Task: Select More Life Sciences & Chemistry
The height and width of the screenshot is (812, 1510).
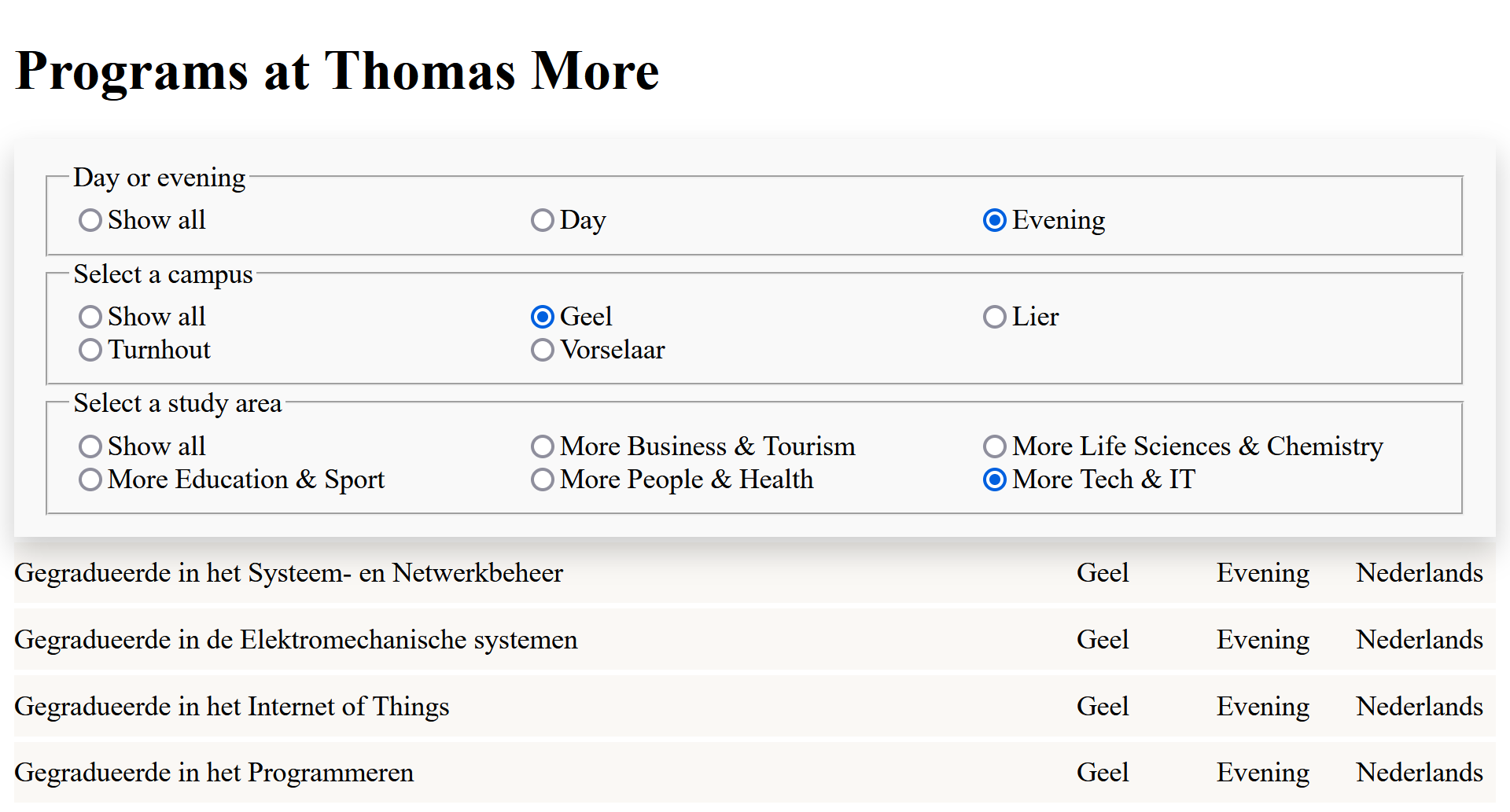Action: (995, 446)
